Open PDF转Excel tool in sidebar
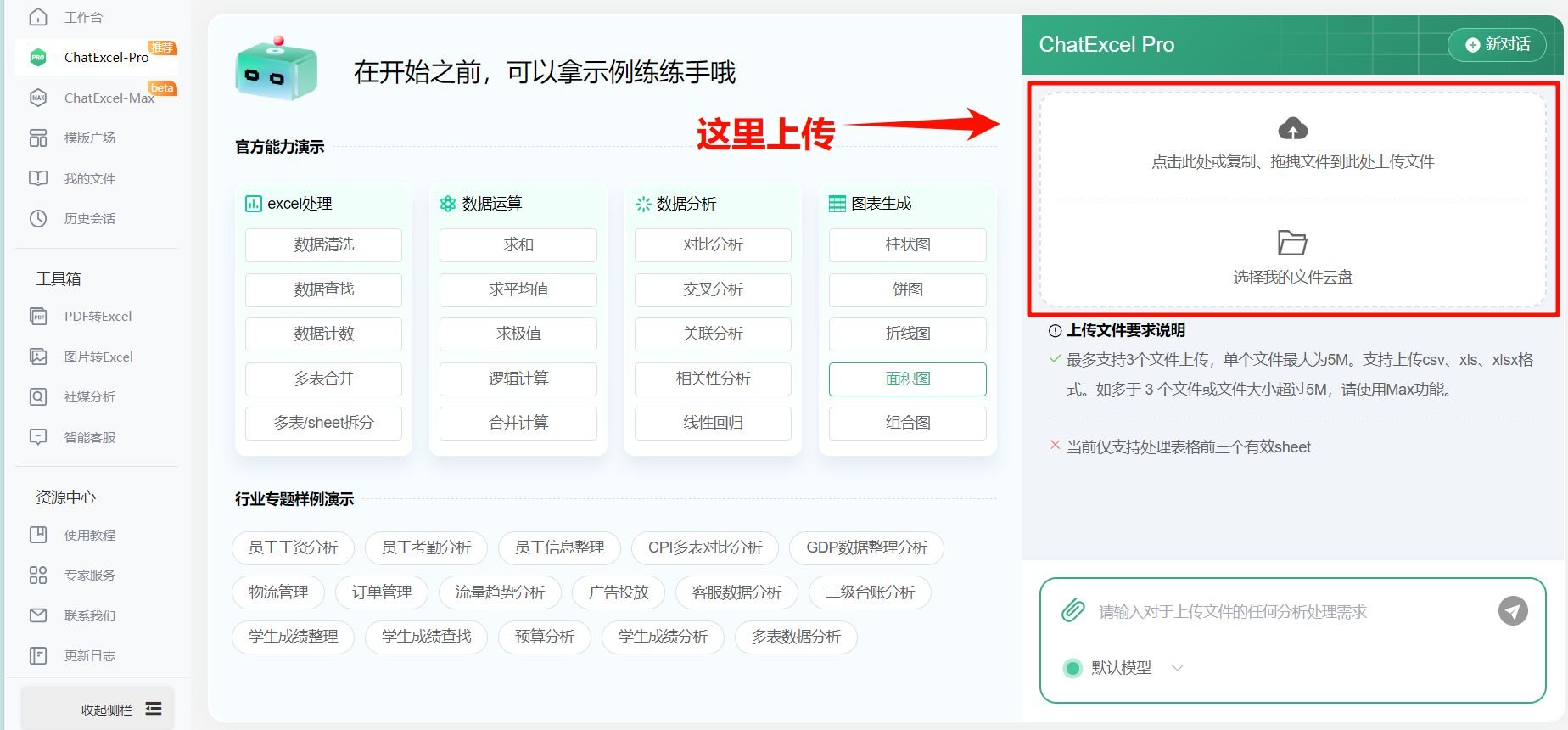The height and width of the screenshot is (730, 1568). [98, 317]
